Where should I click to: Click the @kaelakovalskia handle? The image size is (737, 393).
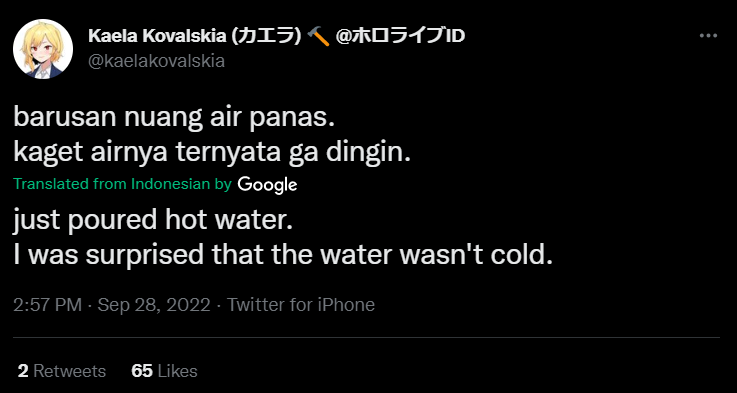[157, 61]
